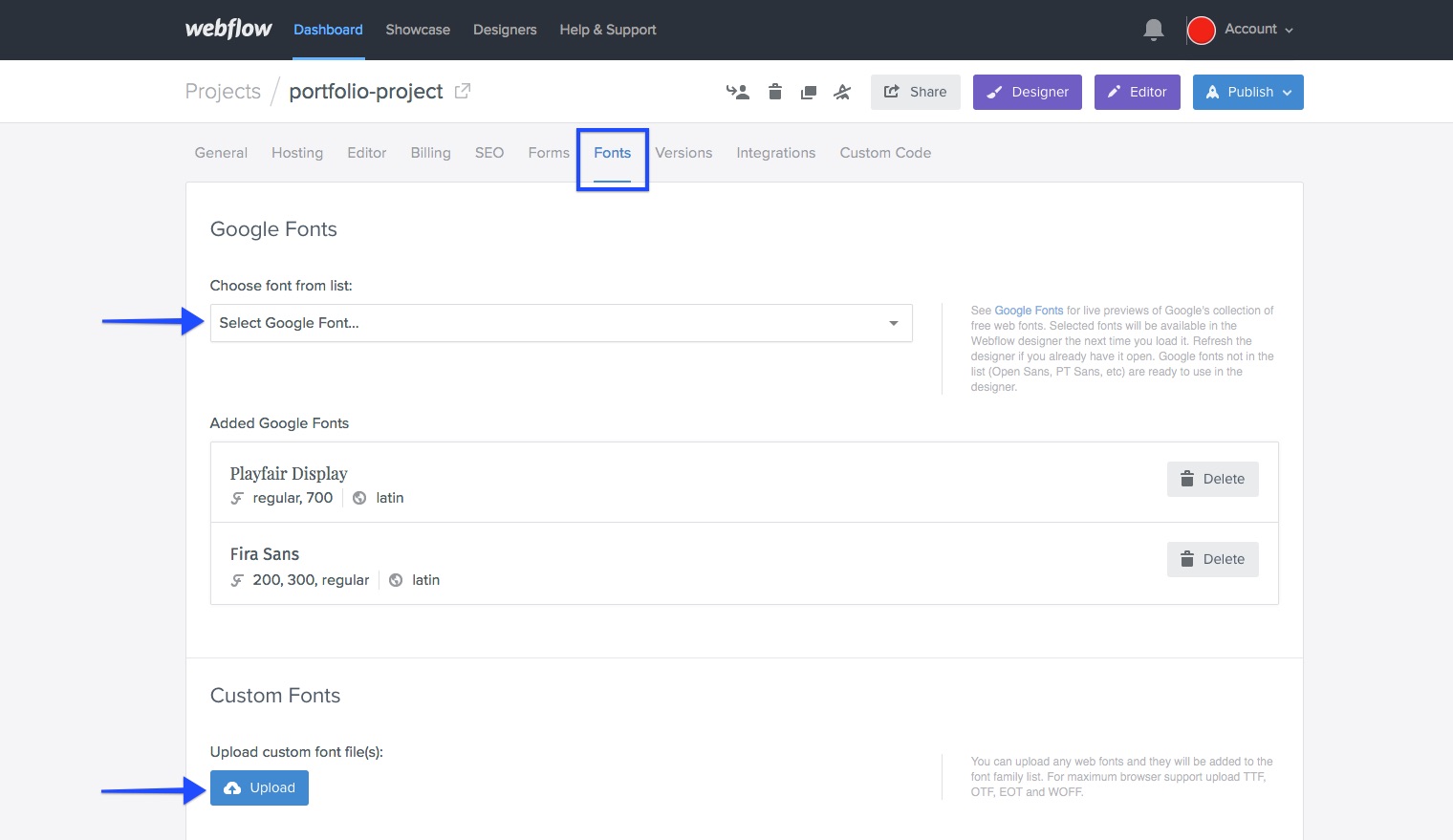
Task: Switch to the General tab
Action: pos(221,153)
